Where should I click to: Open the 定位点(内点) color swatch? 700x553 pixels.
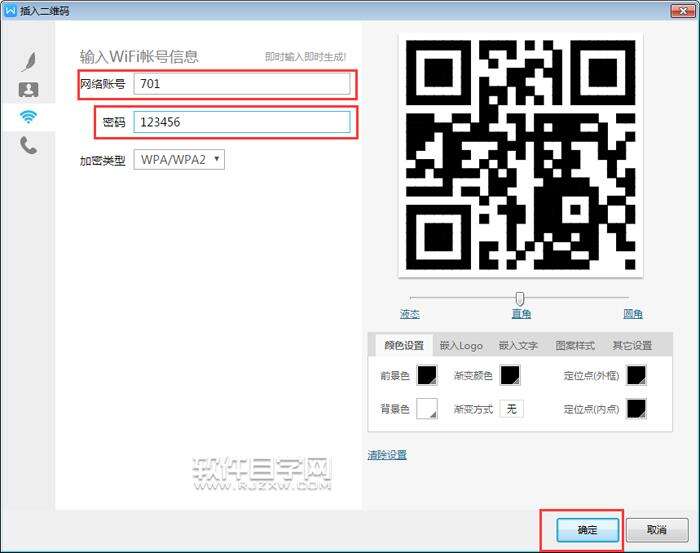click(x=636, y=408)
